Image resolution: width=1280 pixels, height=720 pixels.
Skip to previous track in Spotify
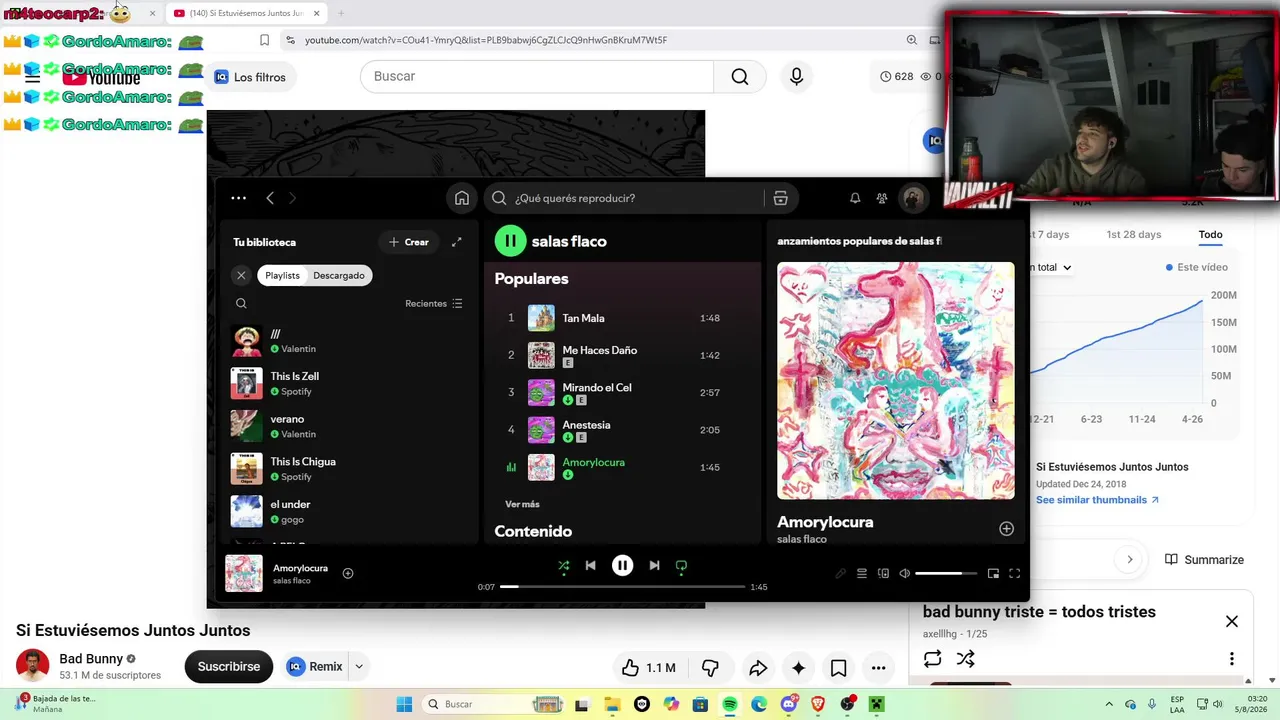(591, 565)
